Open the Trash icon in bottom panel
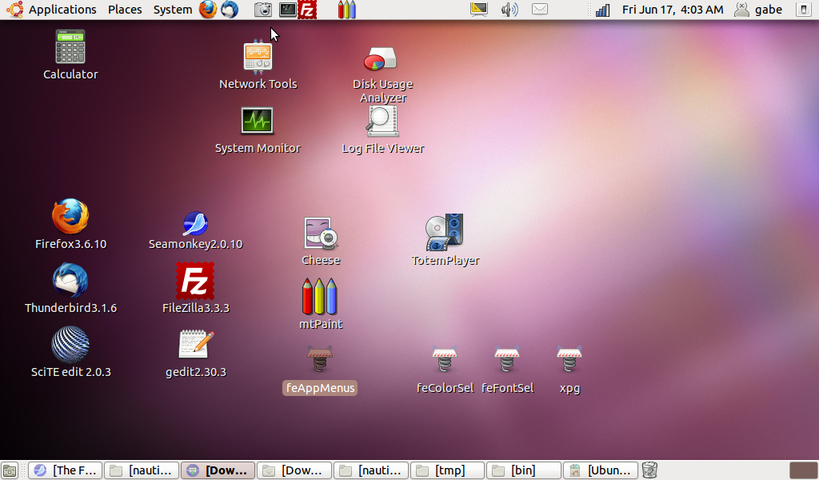 649,471
